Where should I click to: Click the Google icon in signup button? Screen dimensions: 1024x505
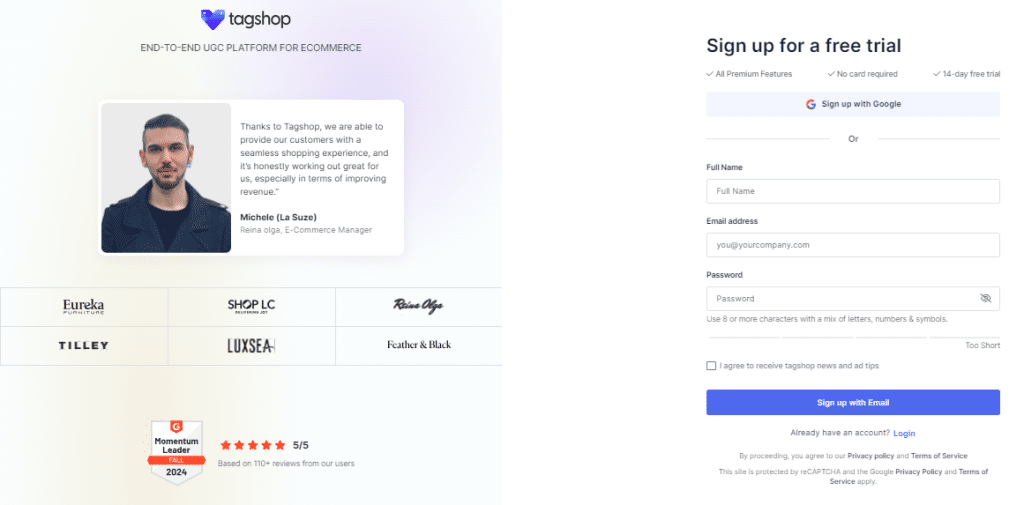[811, 104]
